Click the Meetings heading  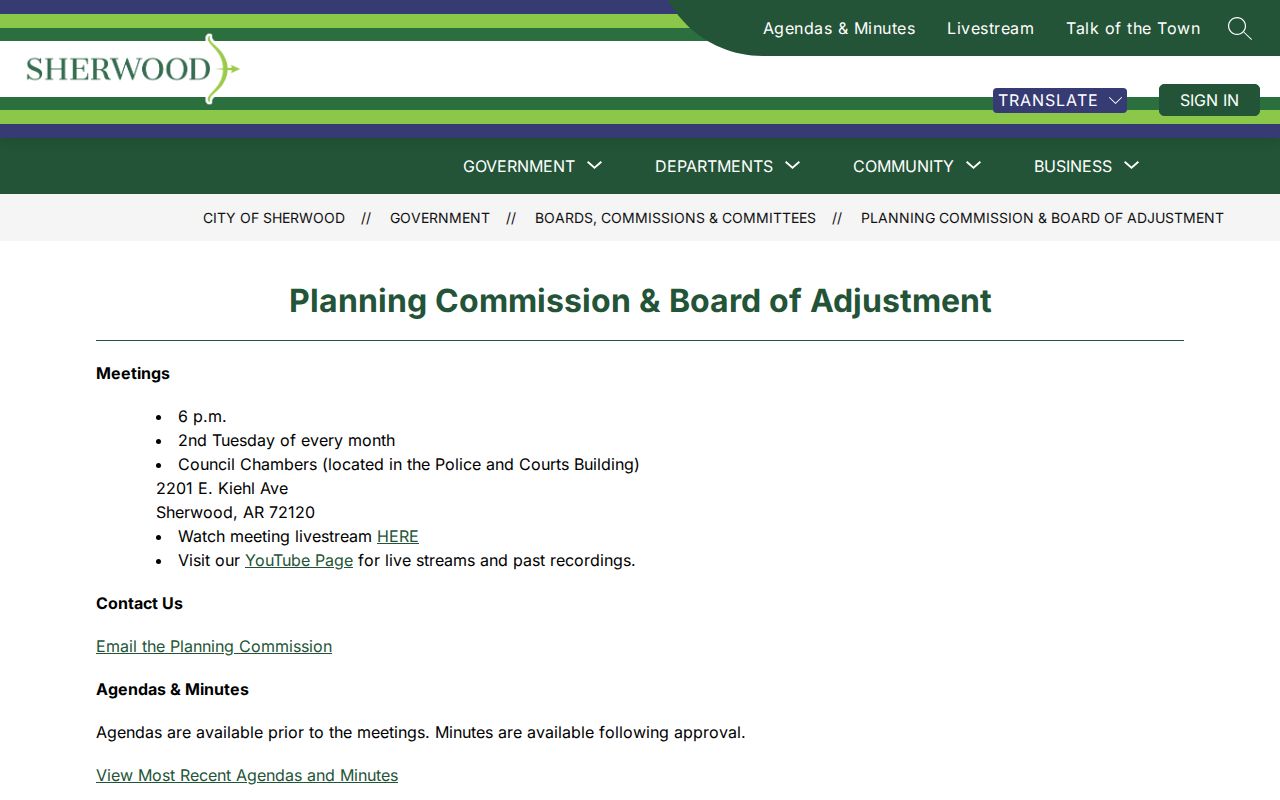coord(133,373)
